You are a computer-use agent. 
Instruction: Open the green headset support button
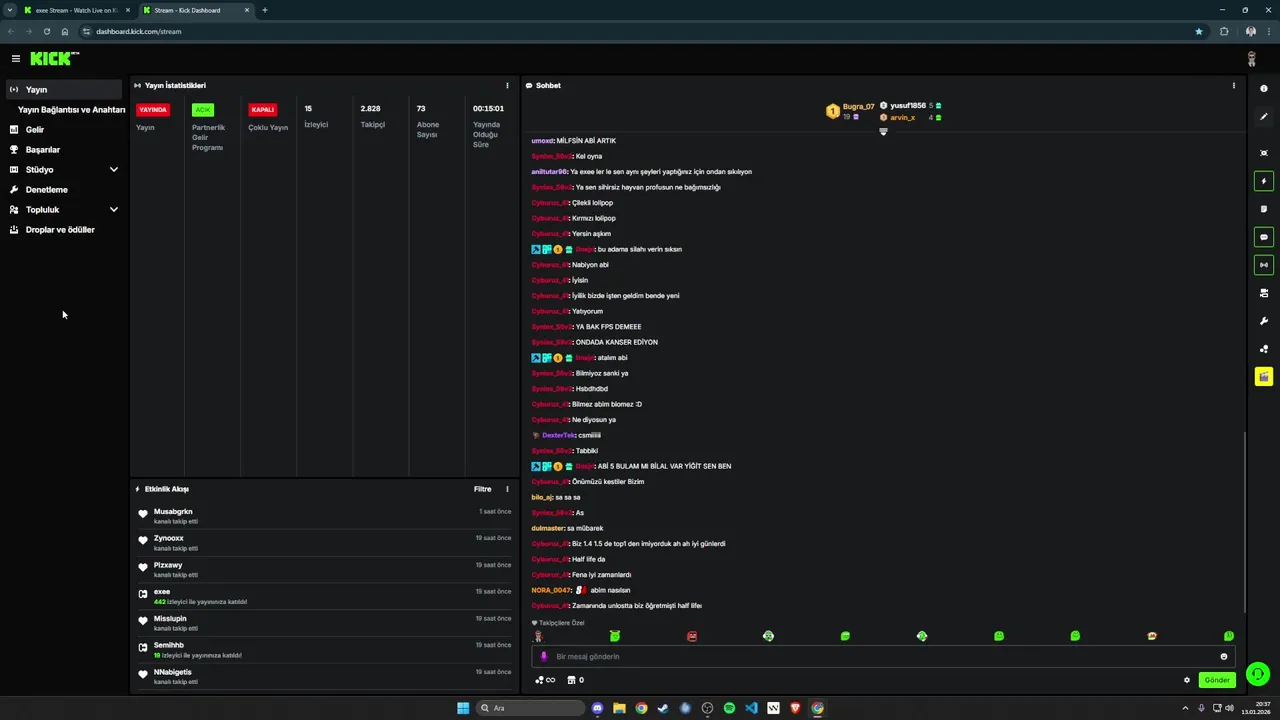tap(1258, 674)
